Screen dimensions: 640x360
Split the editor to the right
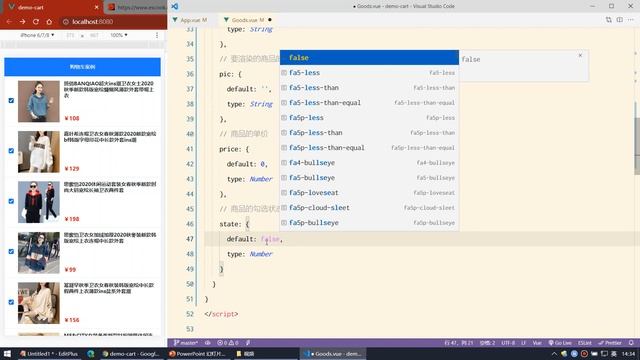pos(620,20)
